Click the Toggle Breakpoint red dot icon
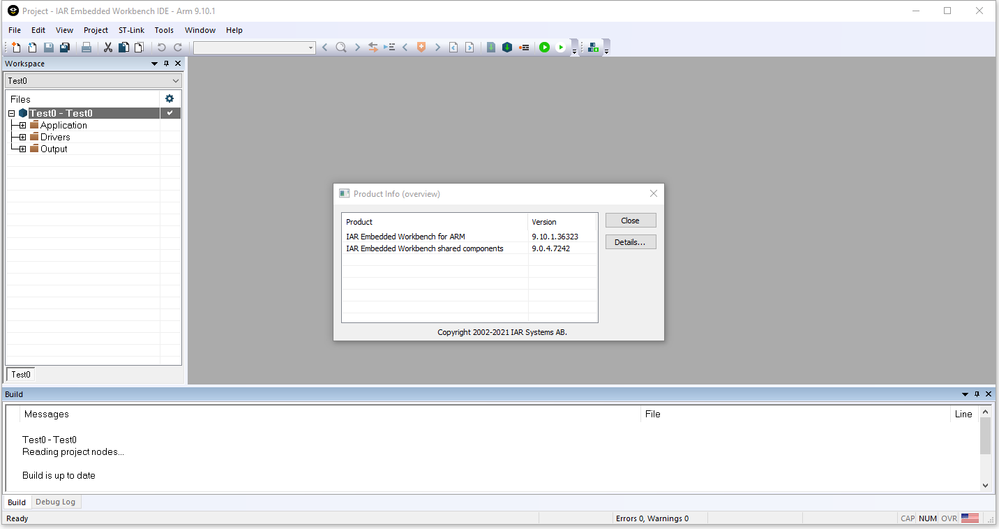This screenshot has width=999, height=529. 524,47
